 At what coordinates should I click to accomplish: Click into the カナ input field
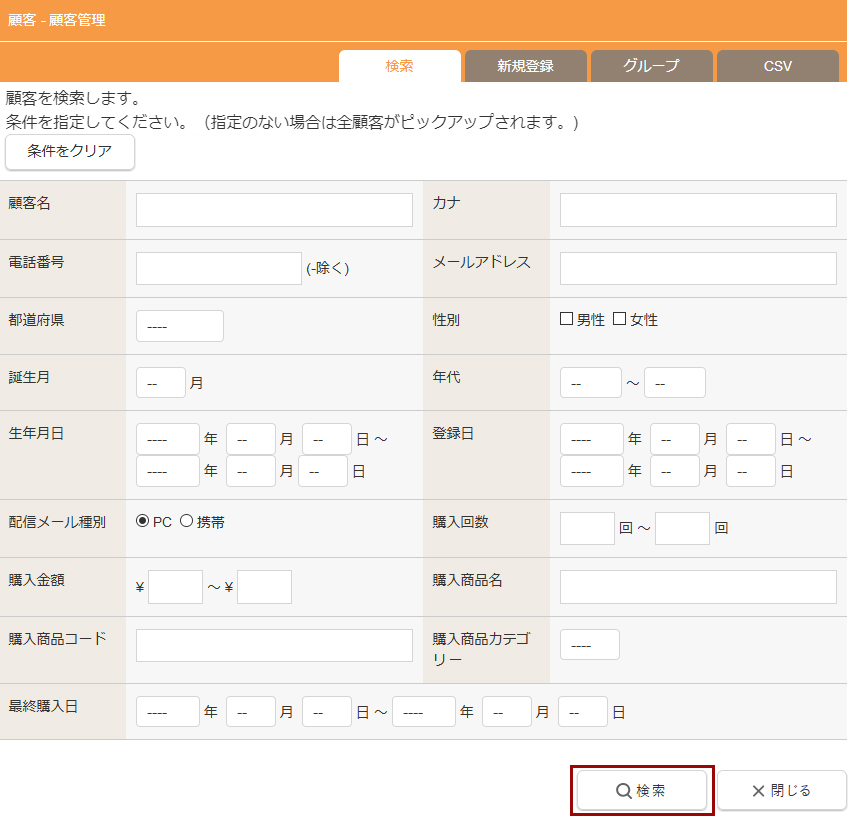698,210
